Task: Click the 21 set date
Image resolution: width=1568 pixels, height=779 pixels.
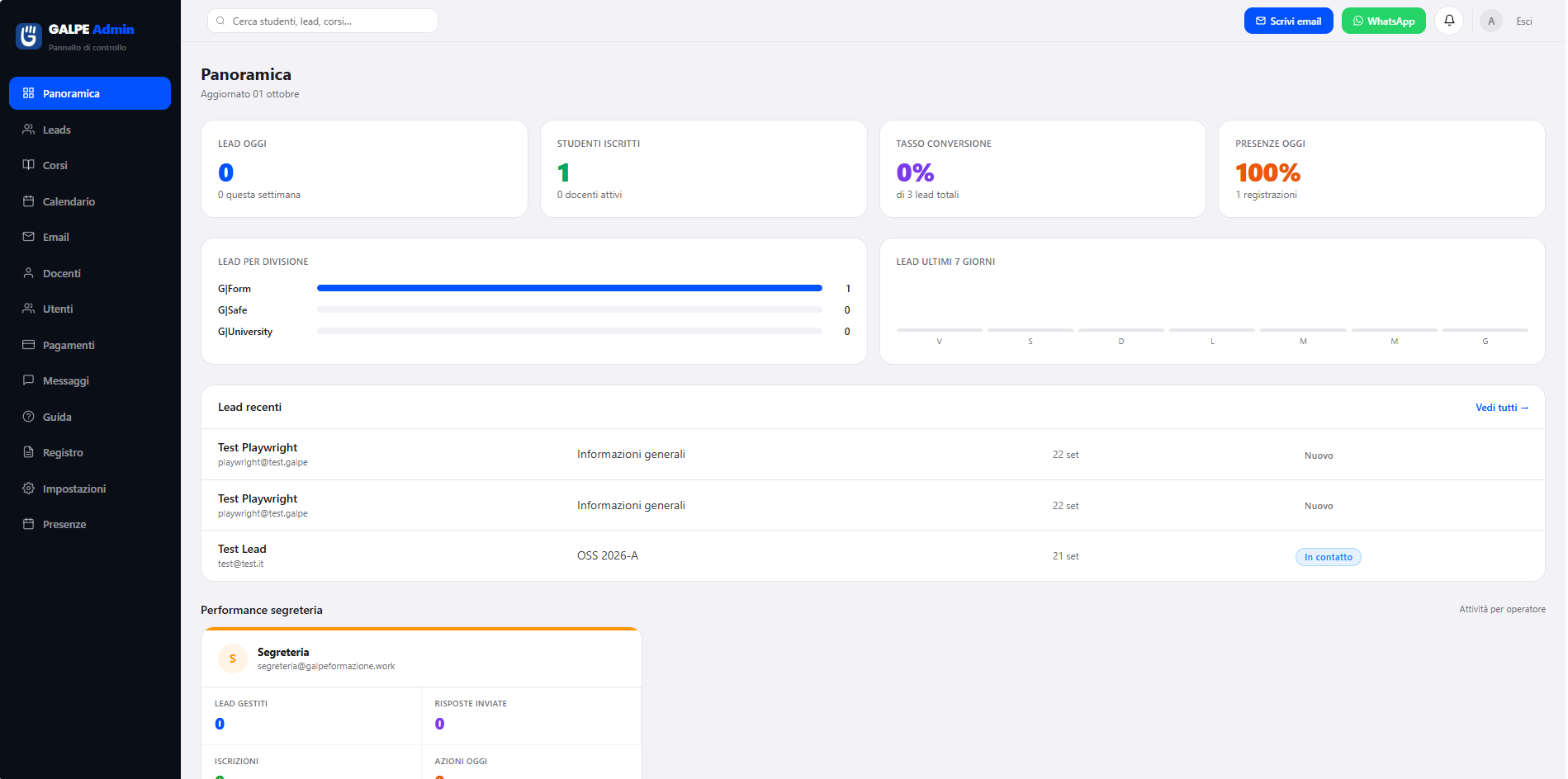Action: pos(1065,556)
